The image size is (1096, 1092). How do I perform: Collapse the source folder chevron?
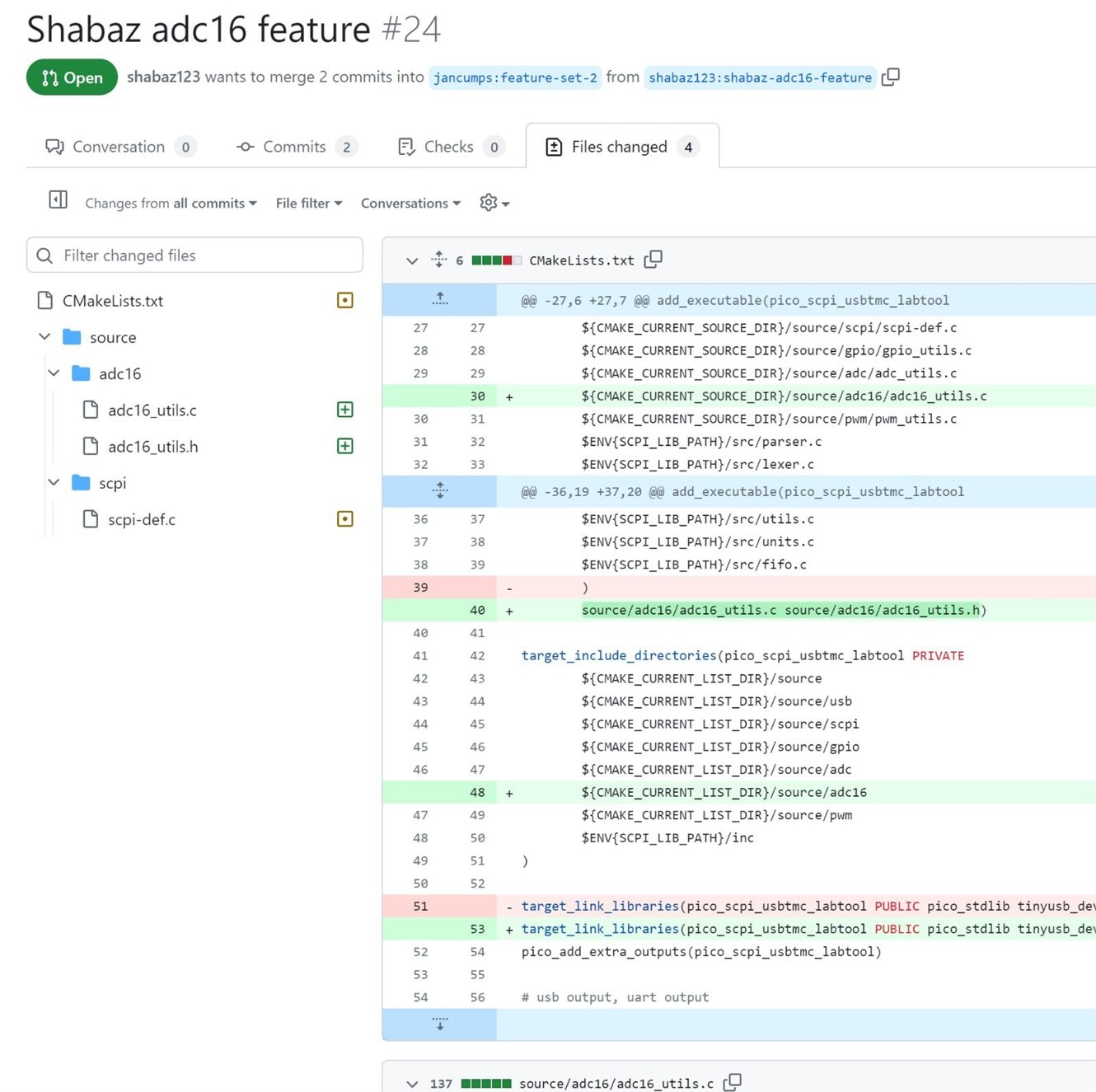coord(44,336)
